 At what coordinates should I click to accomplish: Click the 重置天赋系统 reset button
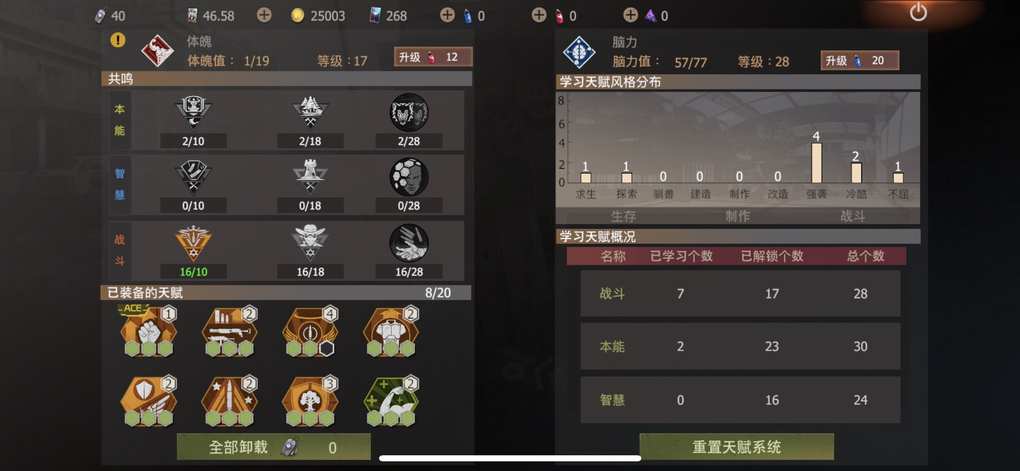point(736,448)
